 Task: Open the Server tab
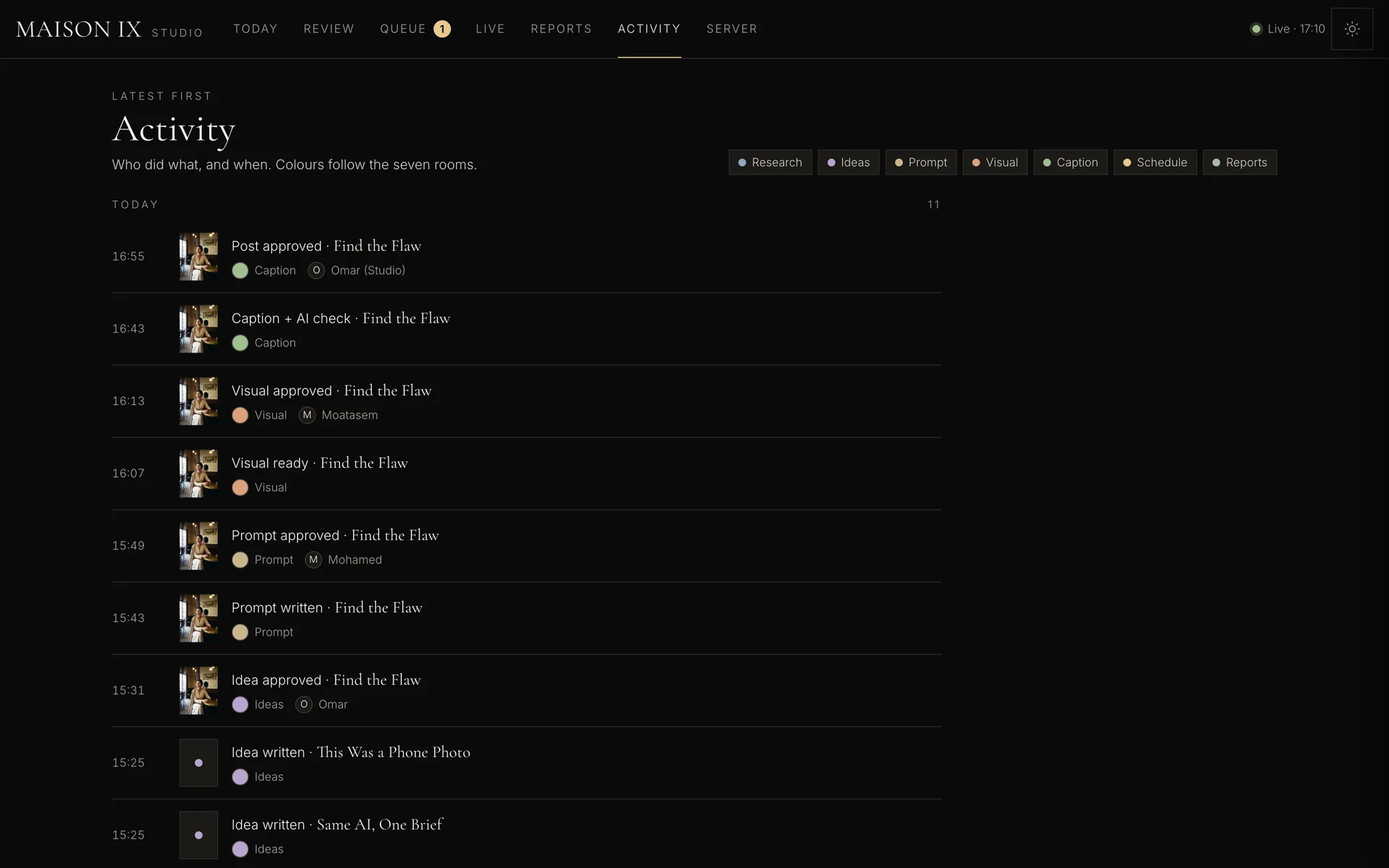coord(732,29)
